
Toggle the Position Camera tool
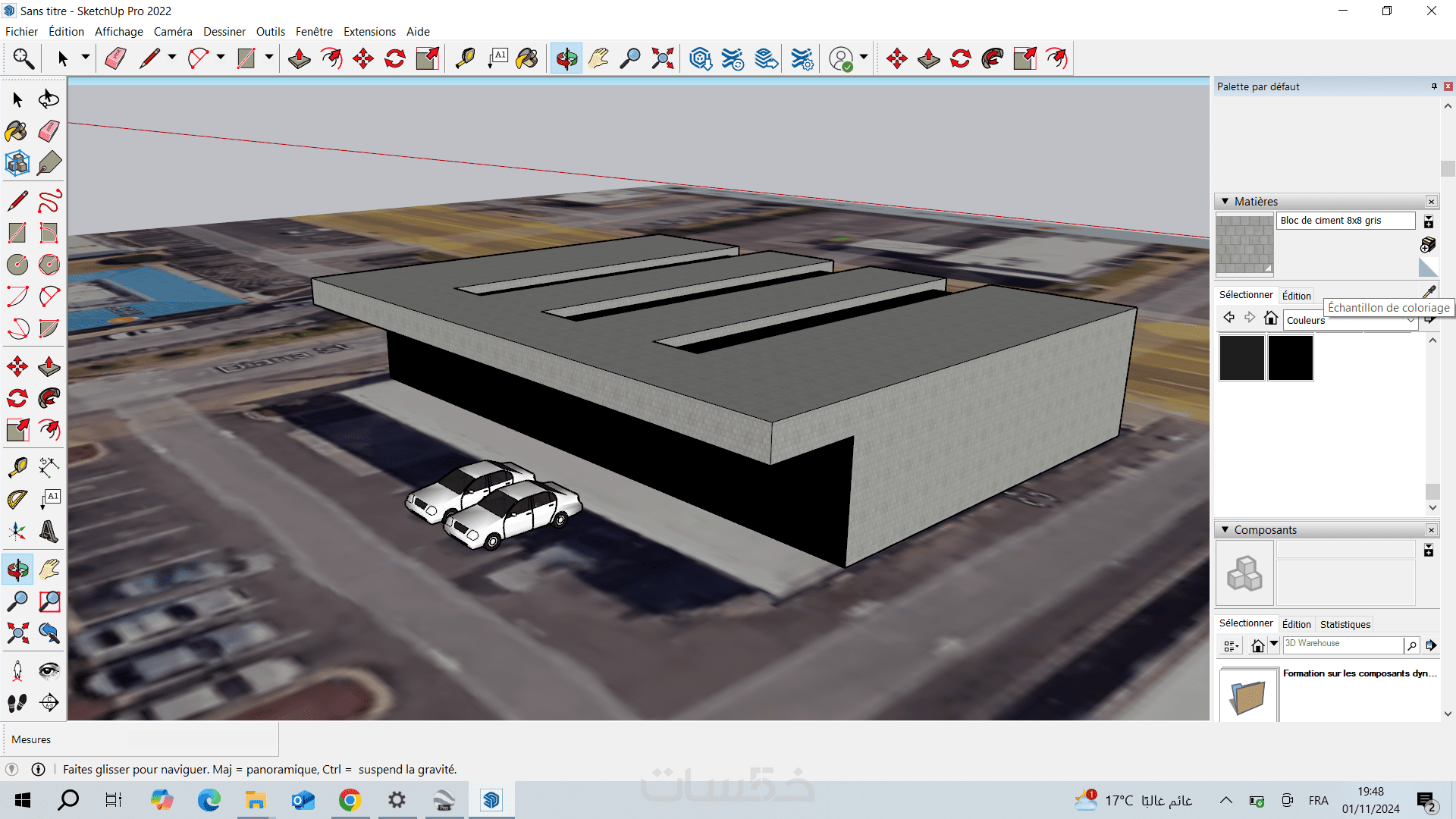[x=17, y=670]
